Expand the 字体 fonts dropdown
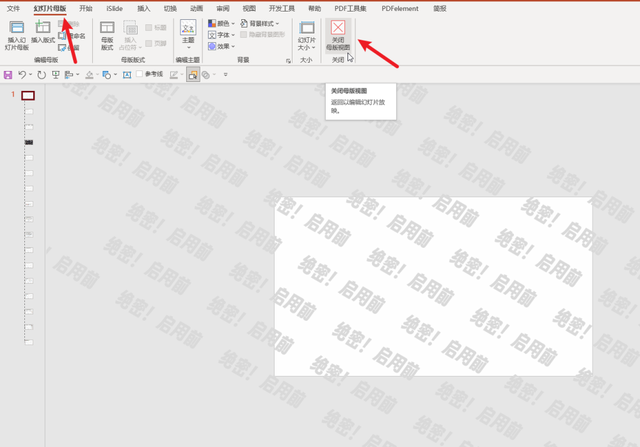640x447 pixels. (222, 35)
